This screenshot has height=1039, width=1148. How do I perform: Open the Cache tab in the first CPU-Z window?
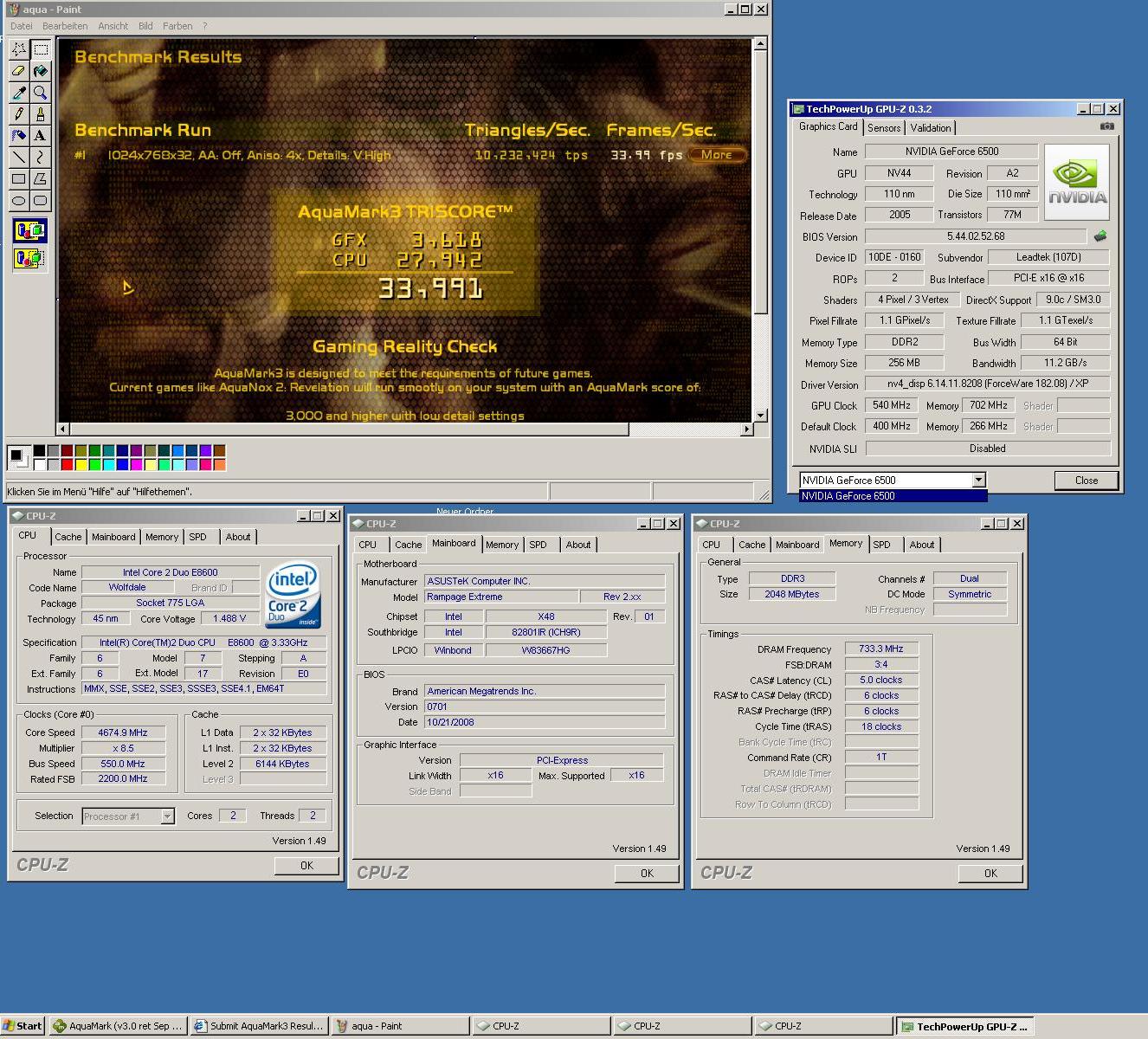tap(68, 537)
